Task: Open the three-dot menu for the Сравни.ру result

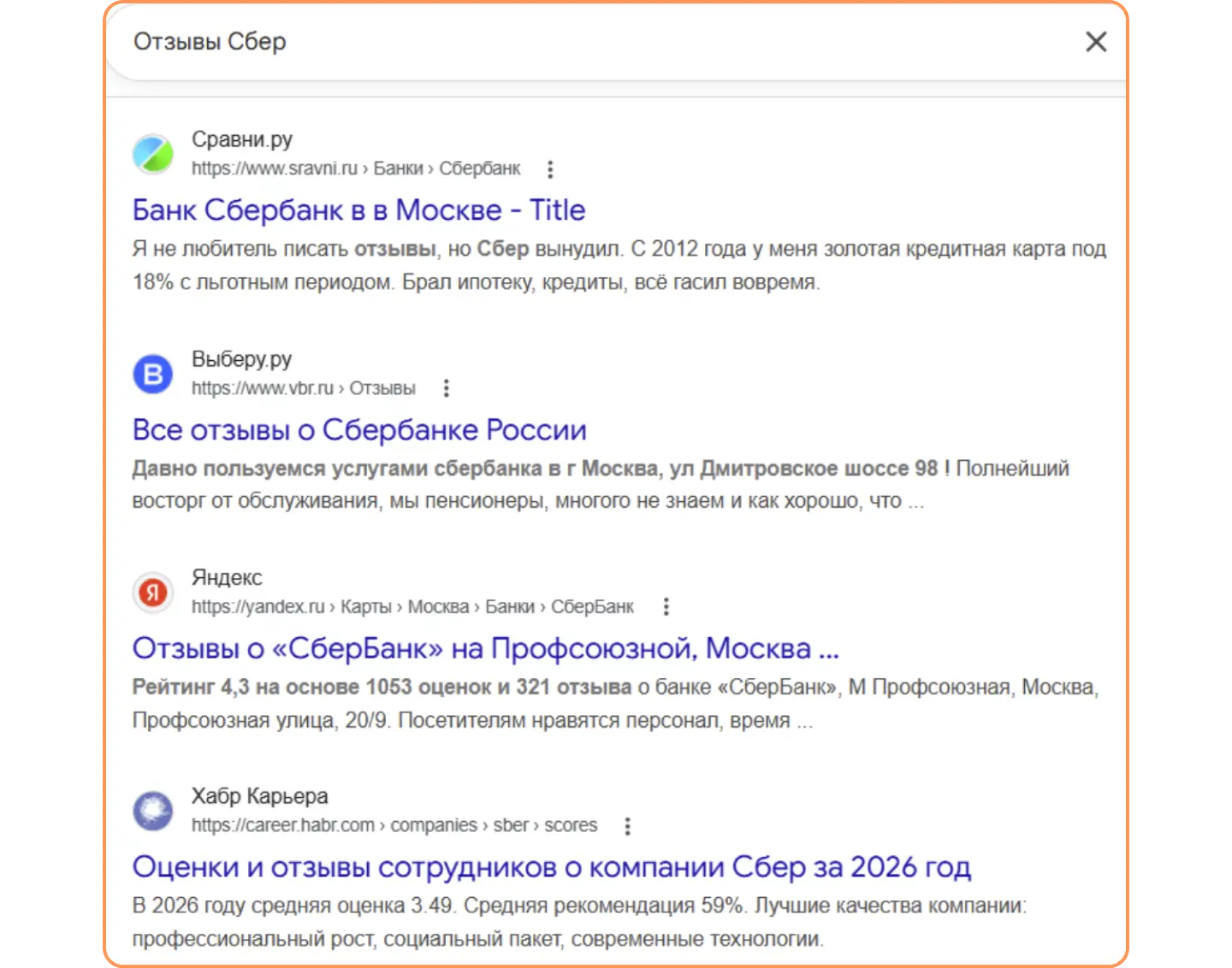Action: click(x=550, y=169)
